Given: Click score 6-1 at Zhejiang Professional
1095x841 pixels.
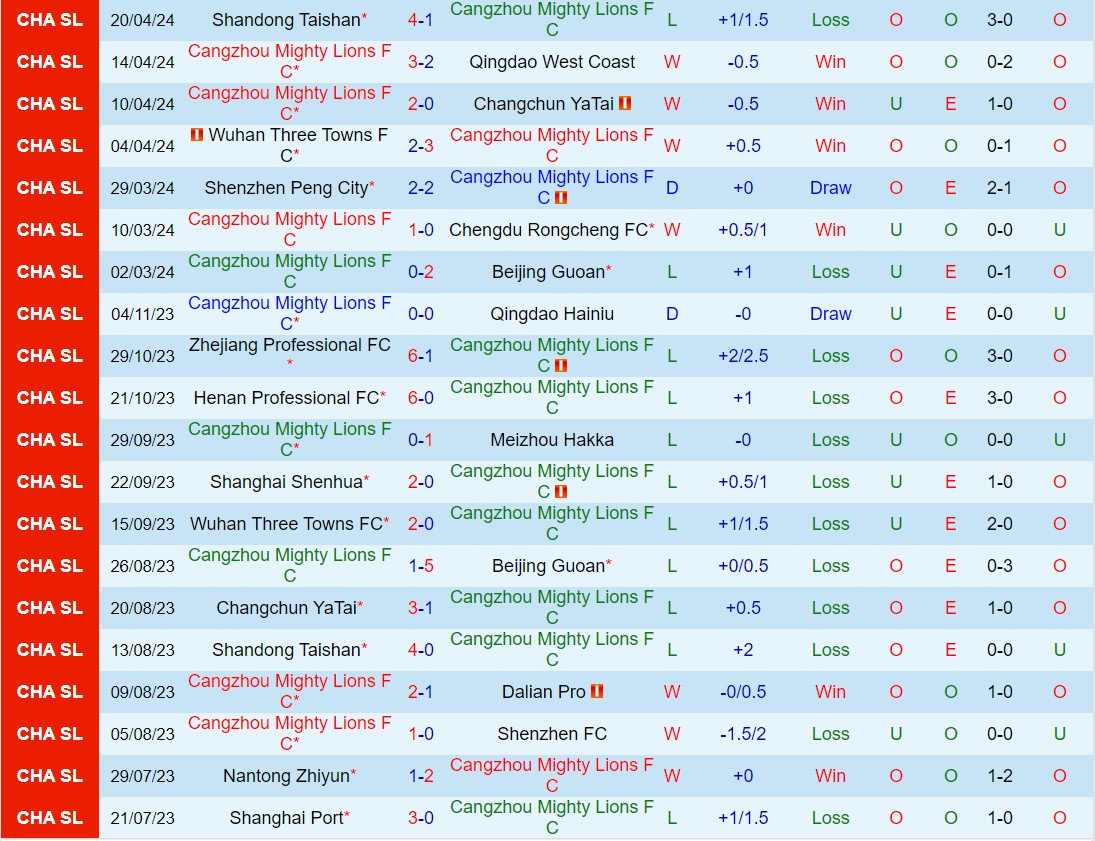Looking at the screenshot, I should [x=420, y=356].
